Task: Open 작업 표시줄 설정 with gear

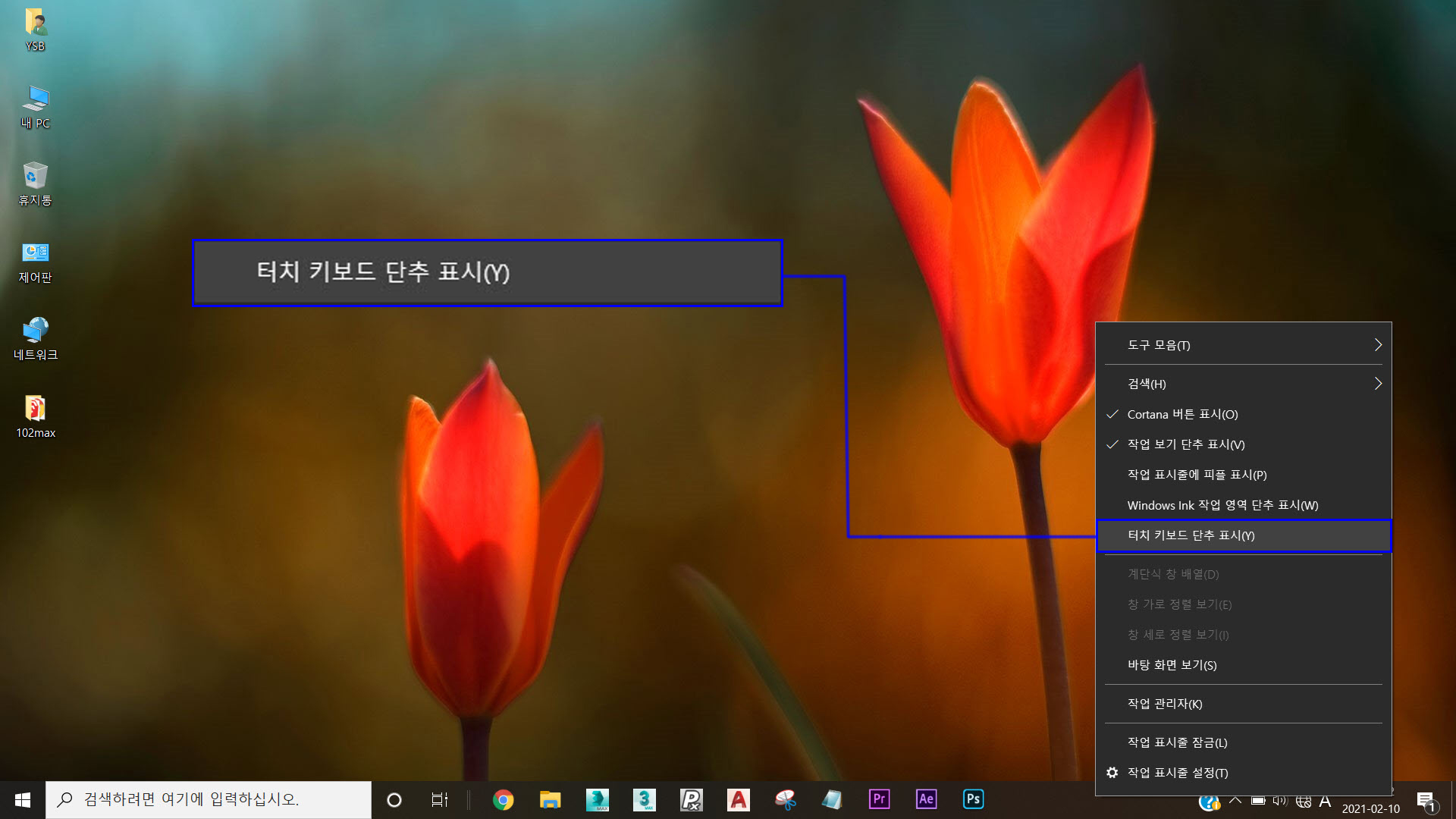Action: pos(1177,773)
